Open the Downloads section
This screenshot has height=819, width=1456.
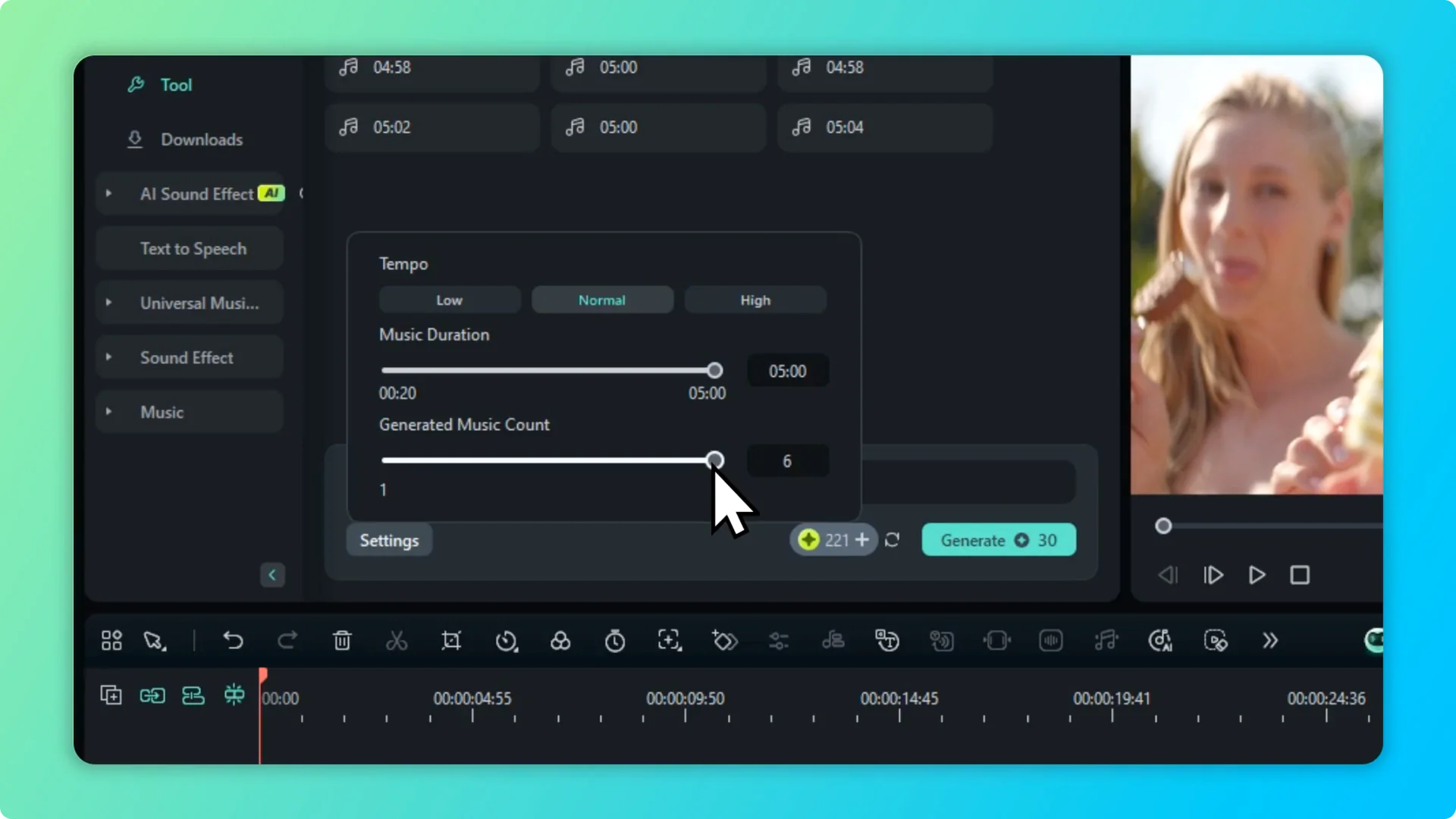click(x=184, y=140)
